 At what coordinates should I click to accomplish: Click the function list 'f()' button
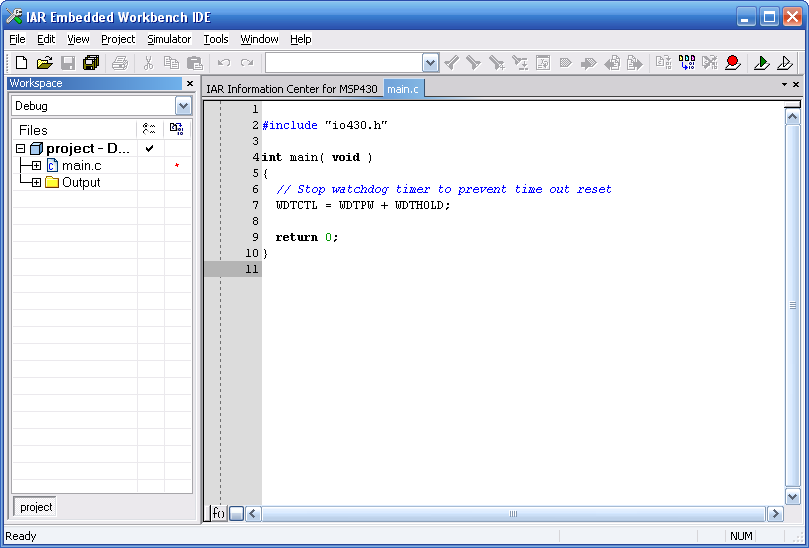[219, 513]
